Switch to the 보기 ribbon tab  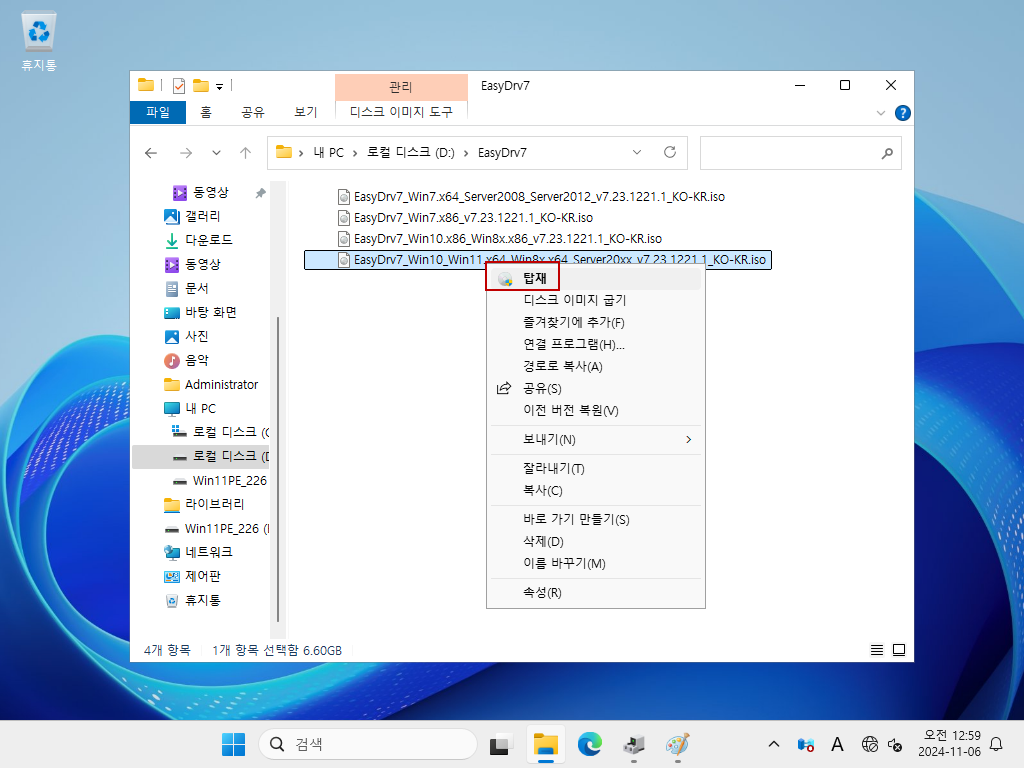[x=306, y=112]
